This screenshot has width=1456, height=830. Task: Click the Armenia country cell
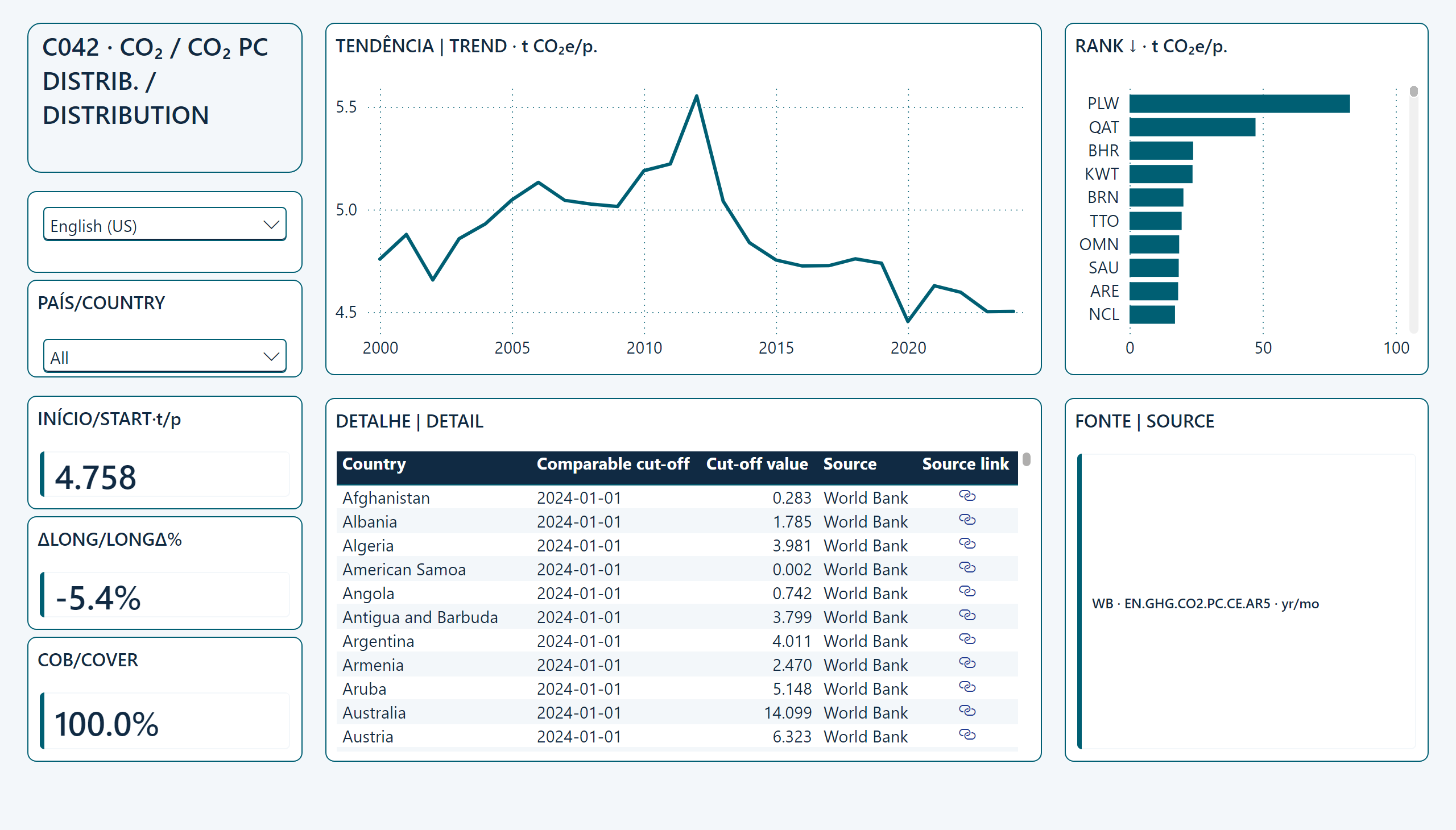(x=373, y=665)
